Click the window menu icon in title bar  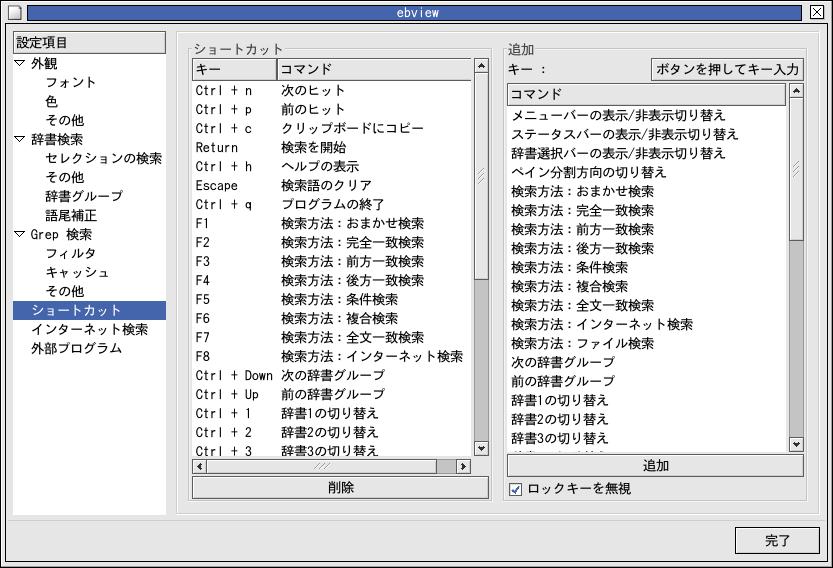point(14,12)
